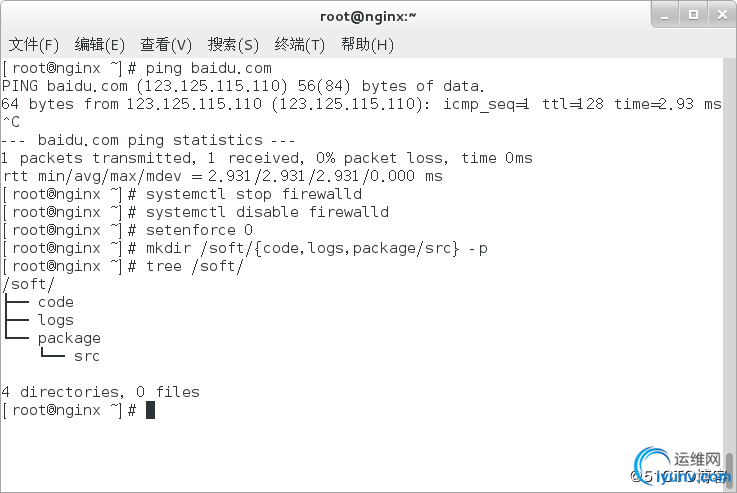
Task: Click the upper scrollbar track area
Action: [728, 200]
